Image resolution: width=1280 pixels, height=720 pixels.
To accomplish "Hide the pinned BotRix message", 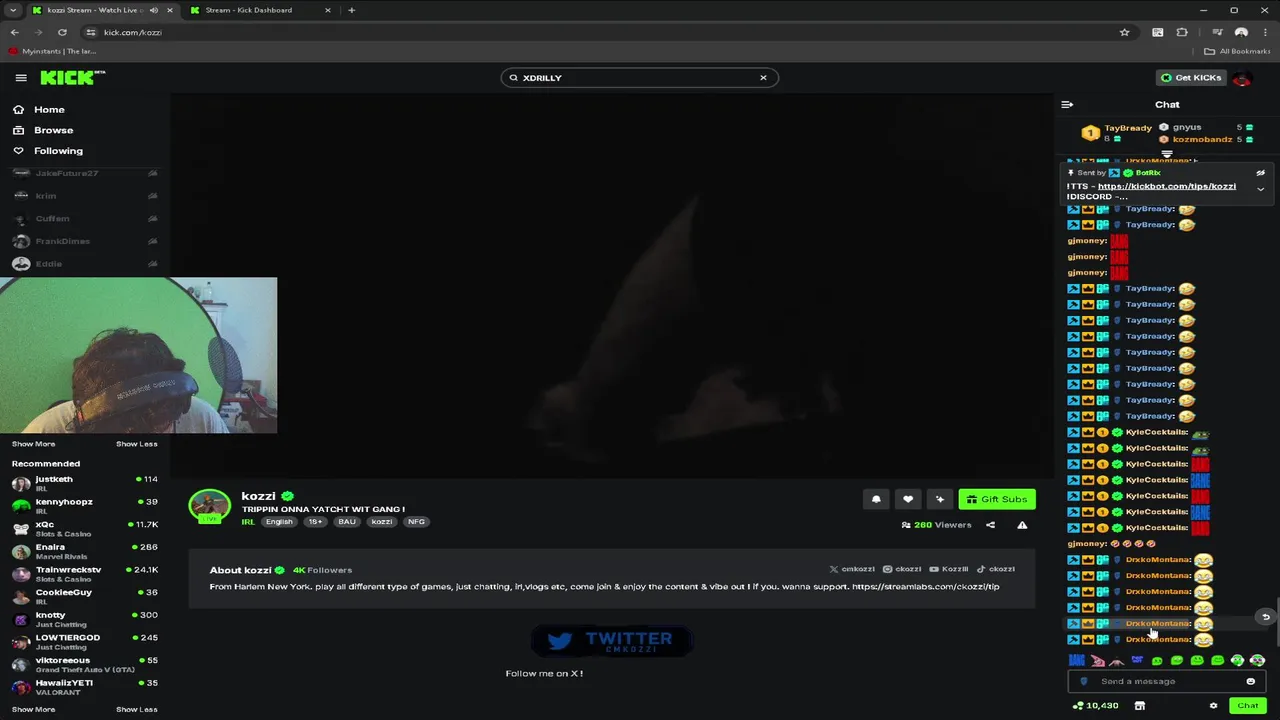I will [x=1260, y=173].
